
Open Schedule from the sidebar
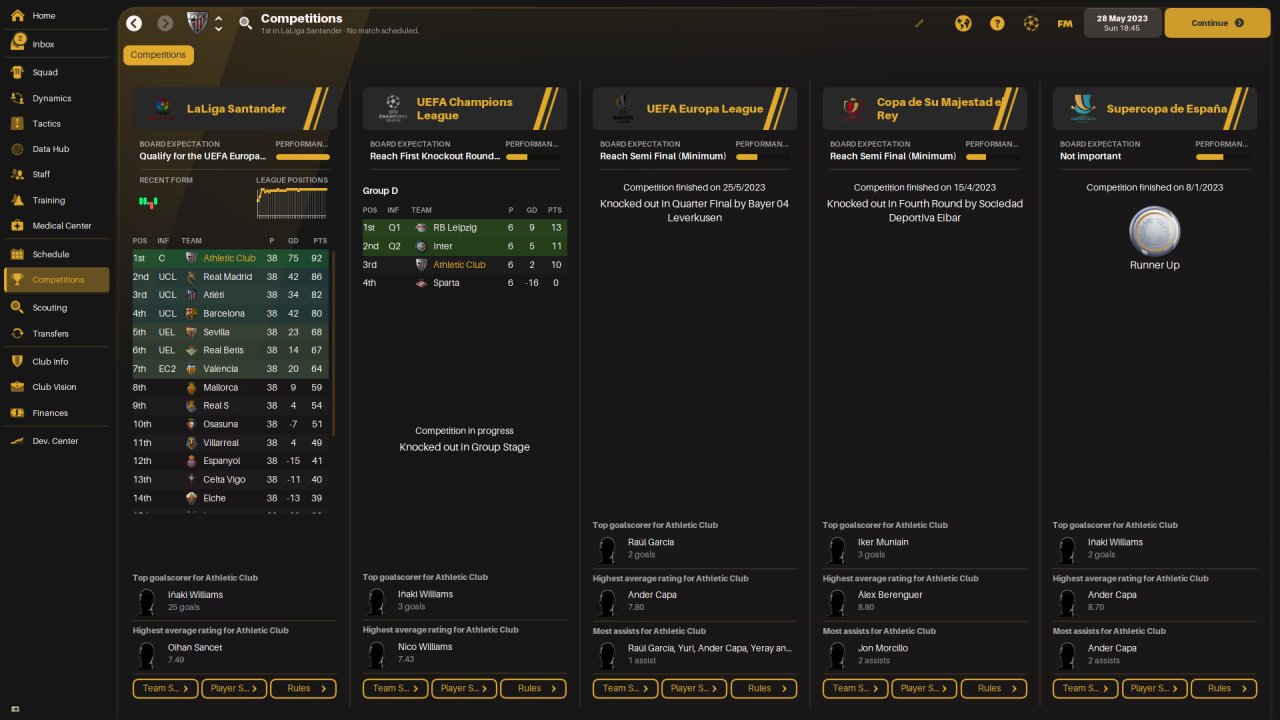(56, 254)
